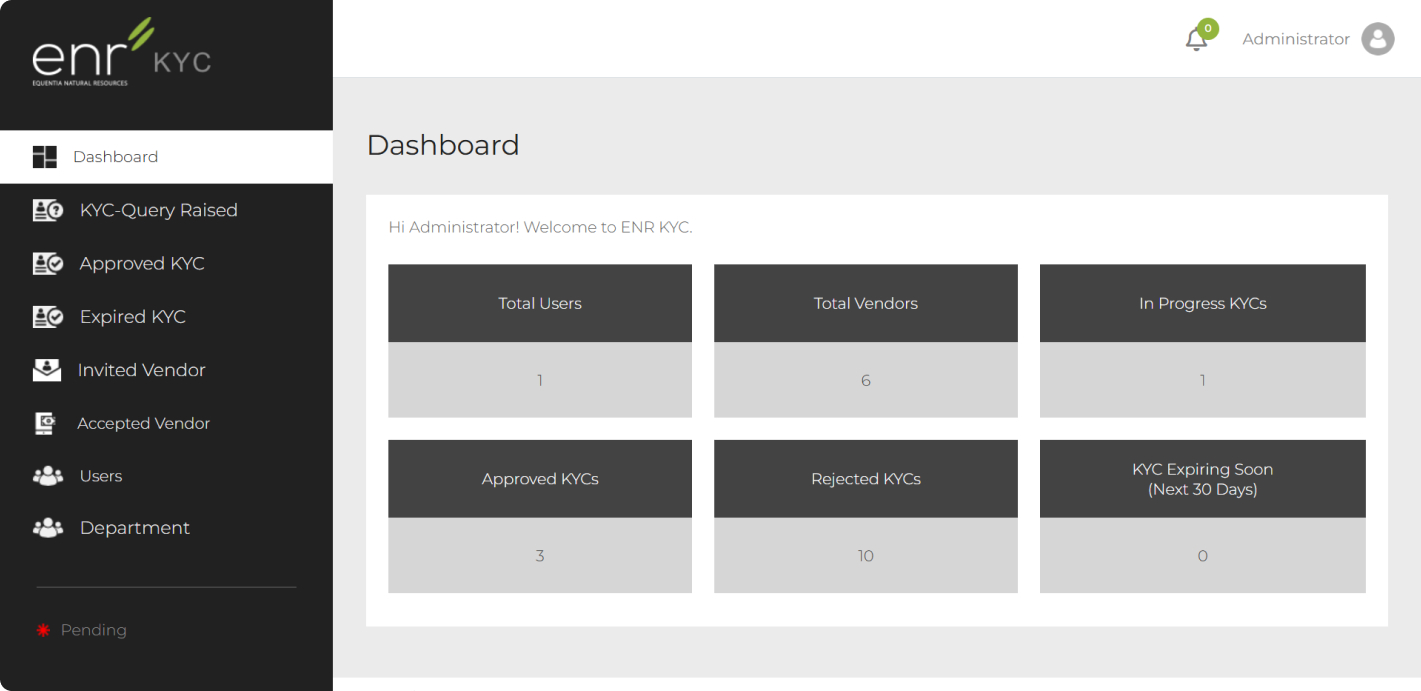1421x691 pixels.
Task: Open the KYC Expiring Soon card
Action: 1203,516
